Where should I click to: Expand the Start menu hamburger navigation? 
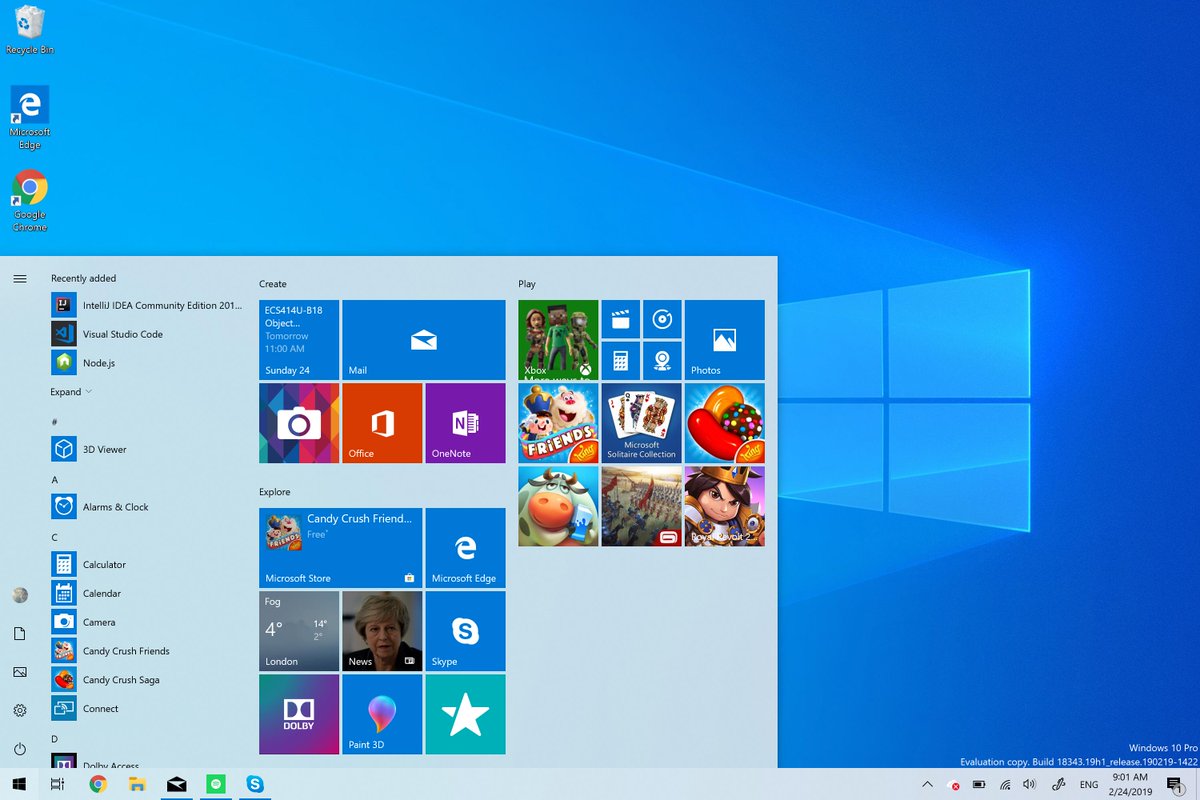[x=20, y=279]
